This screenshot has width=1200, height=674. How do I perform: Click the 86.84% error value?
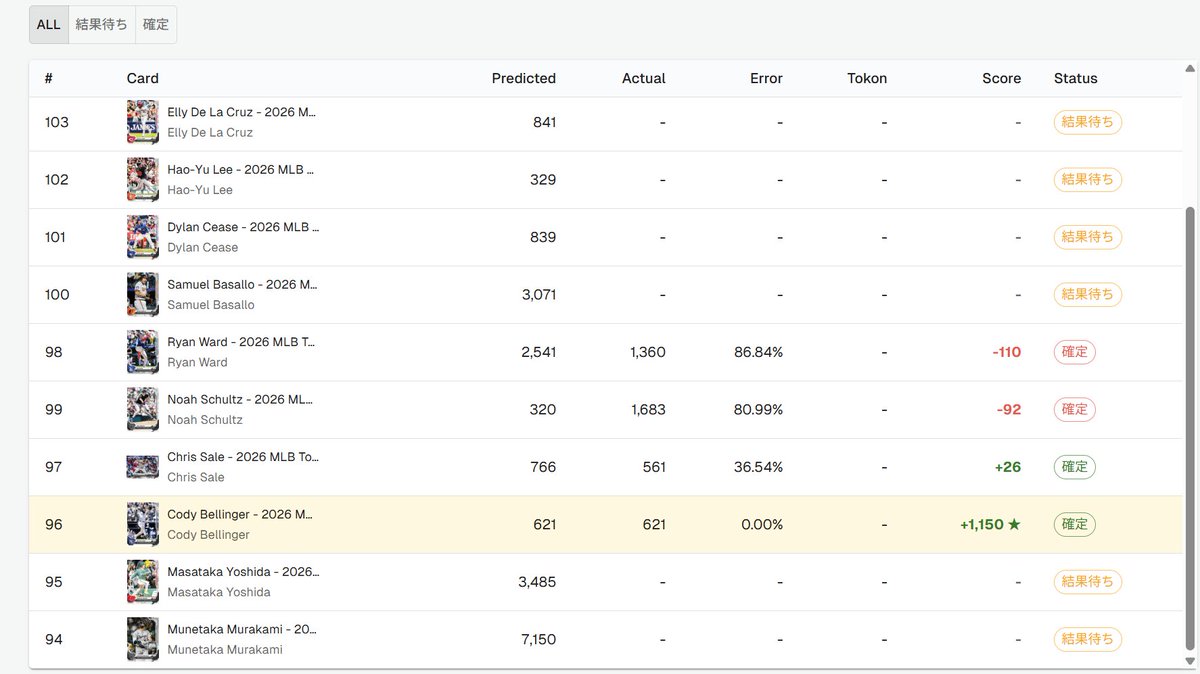(x=756, y=352)
